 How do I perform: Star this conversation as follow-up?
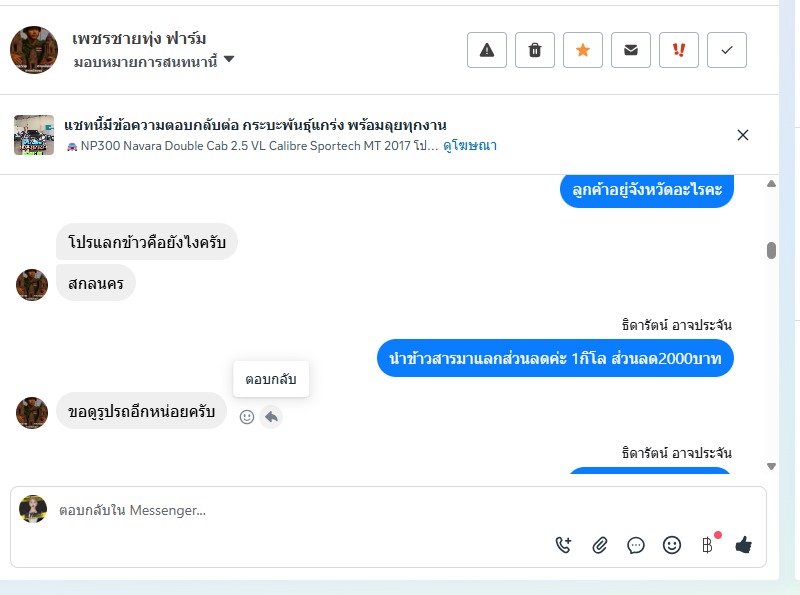583,50
